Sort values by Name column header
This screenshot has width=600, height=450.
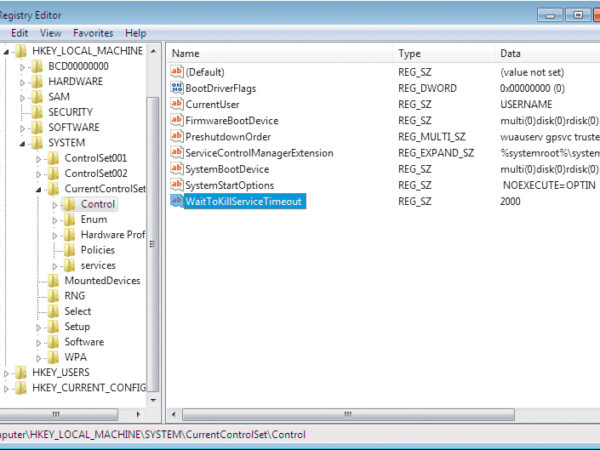(280, 53)
